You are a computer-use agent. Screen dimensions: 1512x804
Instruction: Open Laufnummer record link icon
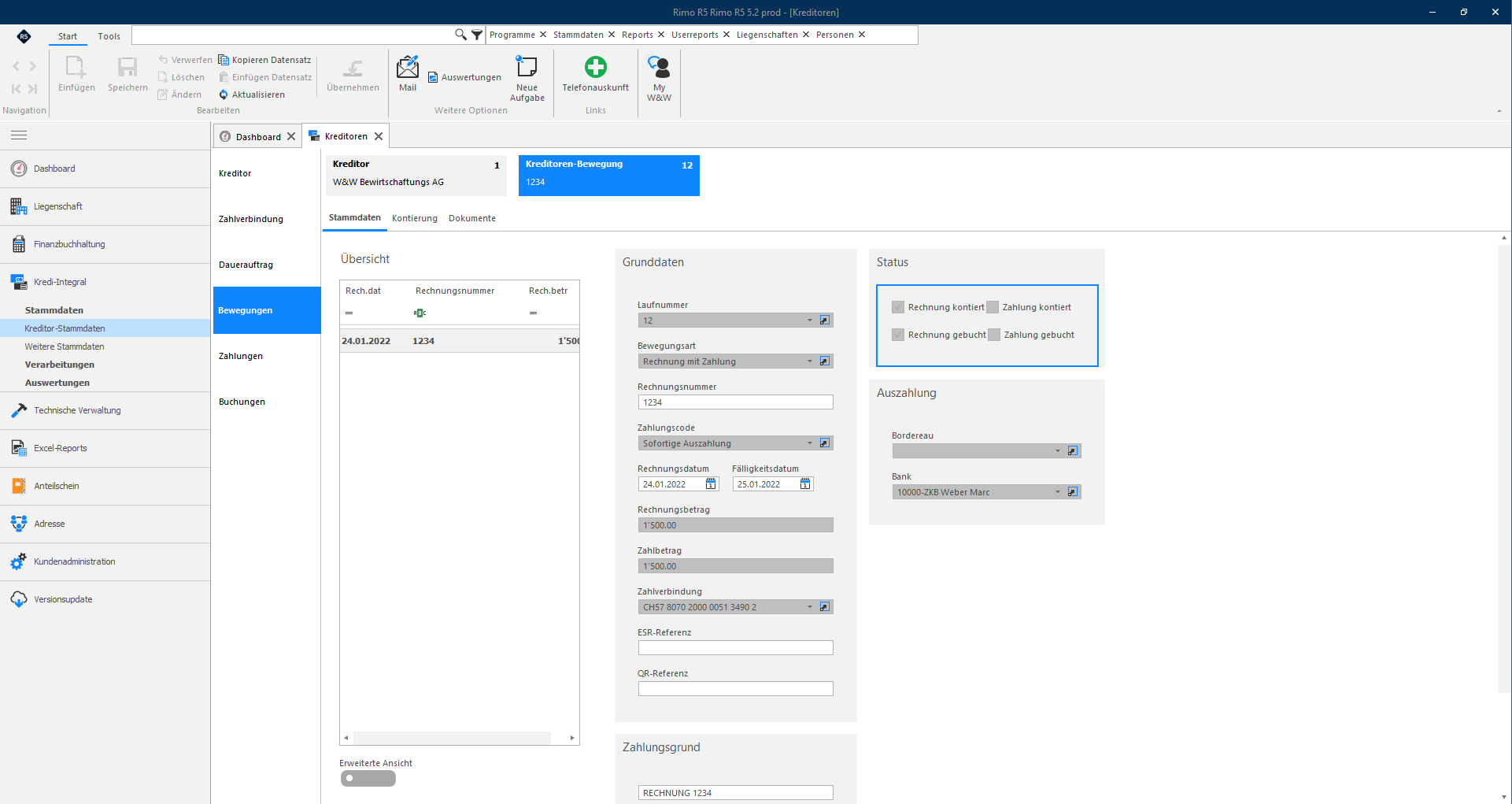point(825,320)
